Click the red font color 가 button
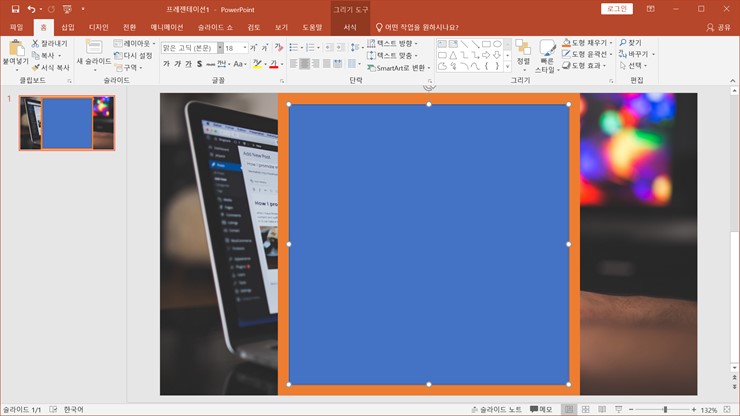This screenshot has height=416, width=740. (x=274, y=64)
